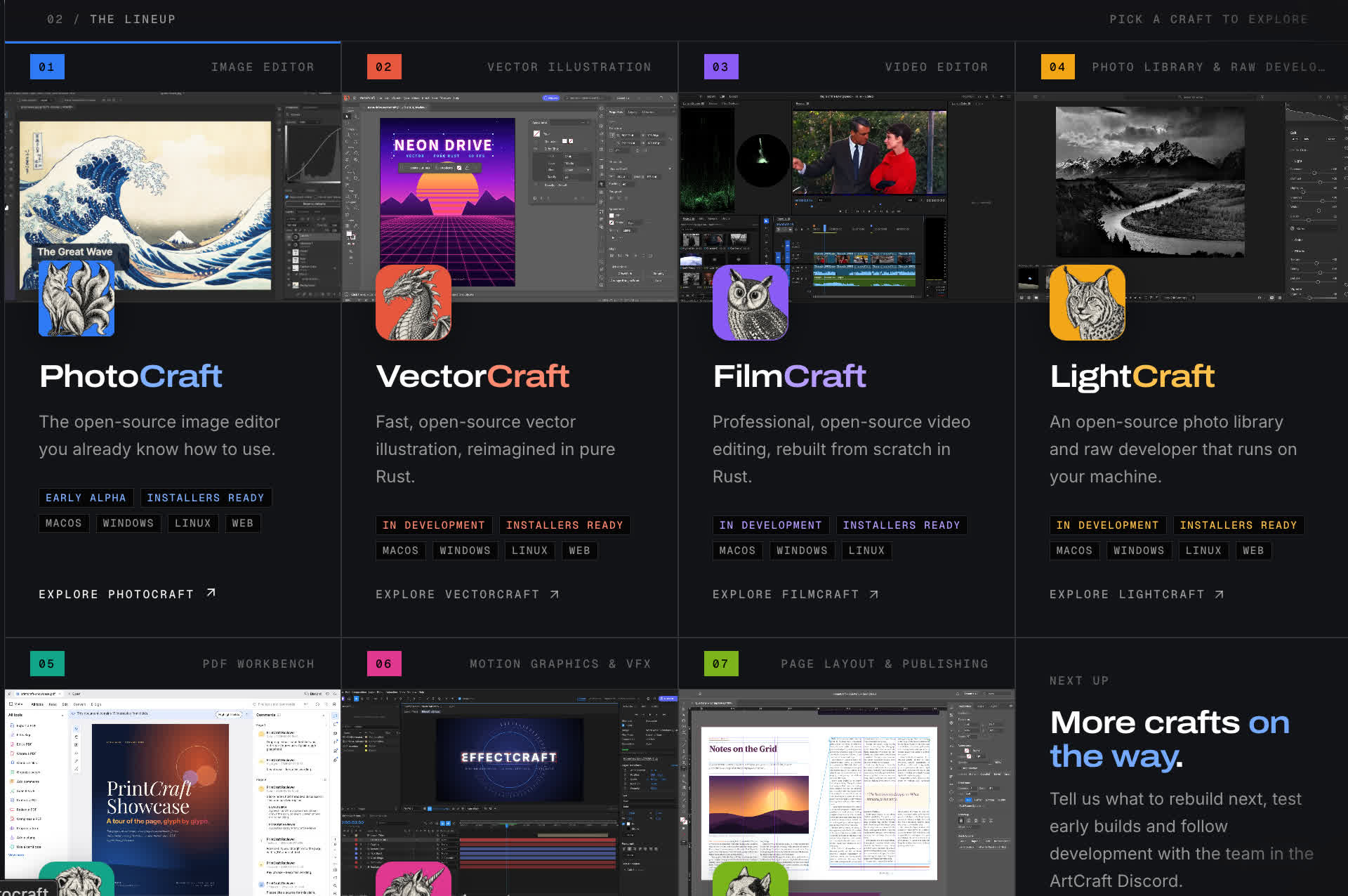
Task: Click the arrow icon after Explore PhotoCraft
Action: (211, 593)
